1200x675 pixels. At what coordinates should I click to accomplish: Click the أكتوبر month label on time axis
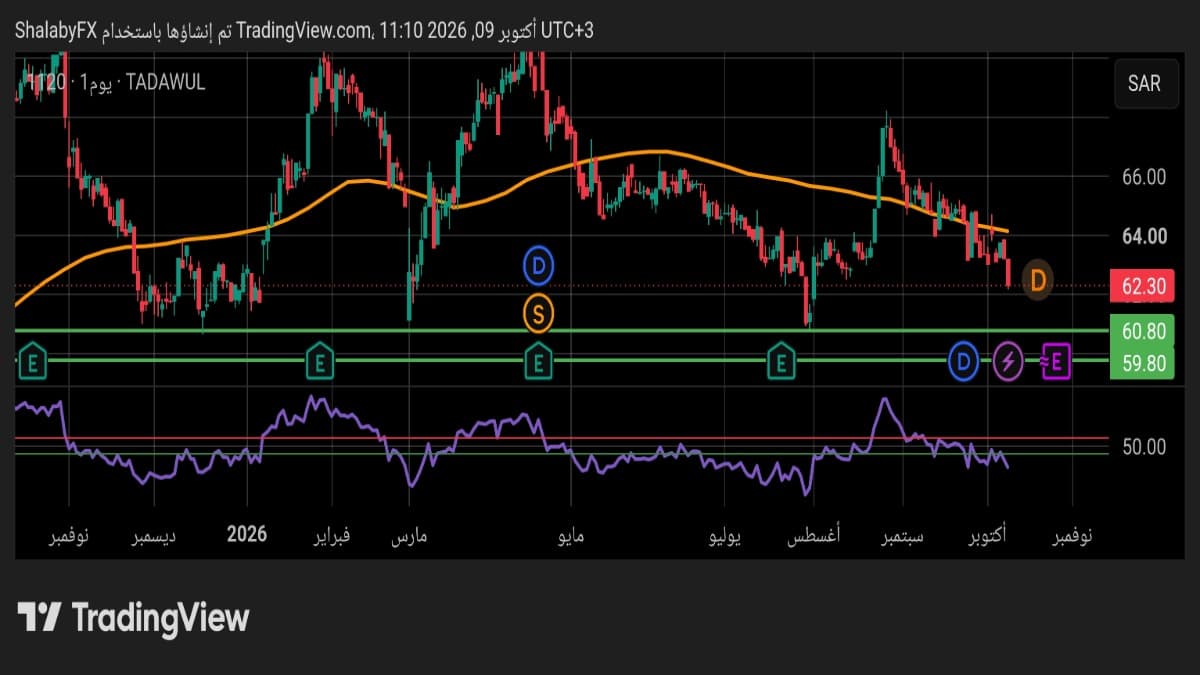[x=987, y=537]
